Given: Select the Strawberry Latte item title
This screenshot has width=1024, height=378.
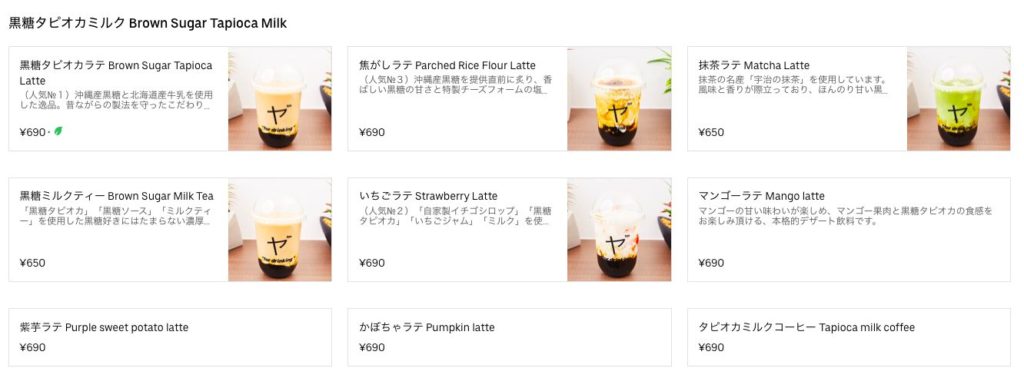Looking at the screenshot, I should 428,196.
